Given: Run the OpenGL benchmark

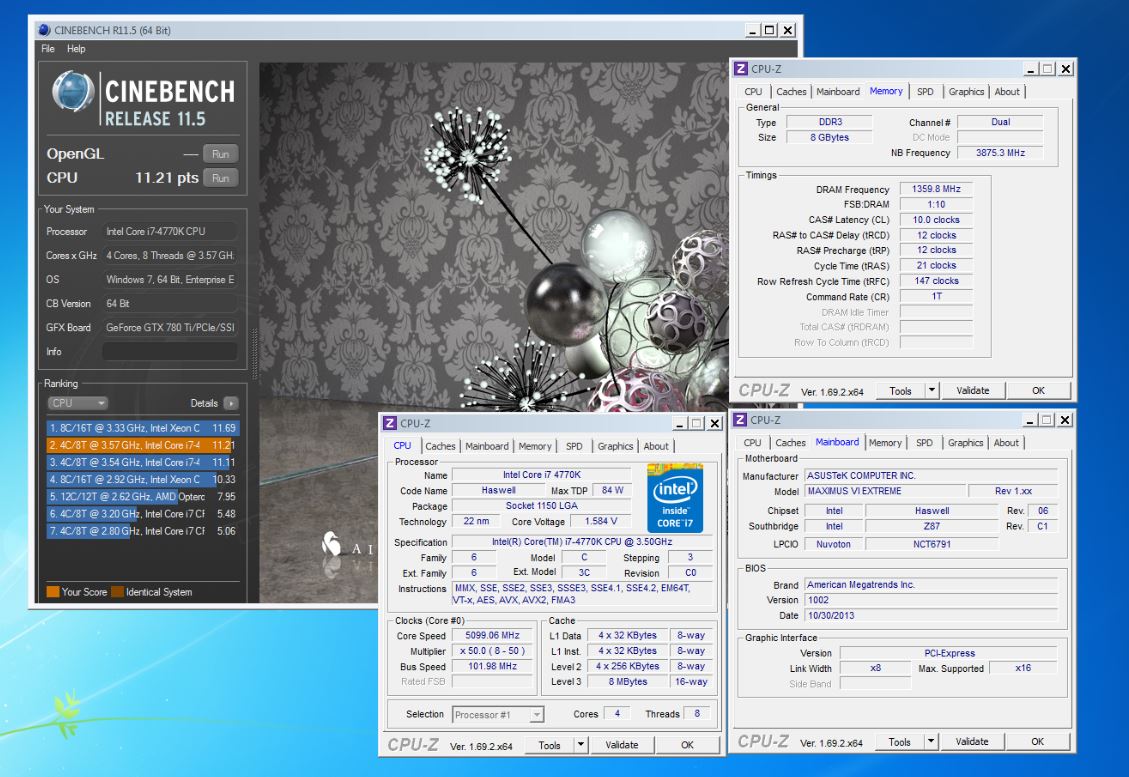Looking at the screenshot, I should [x=220, y=154].
